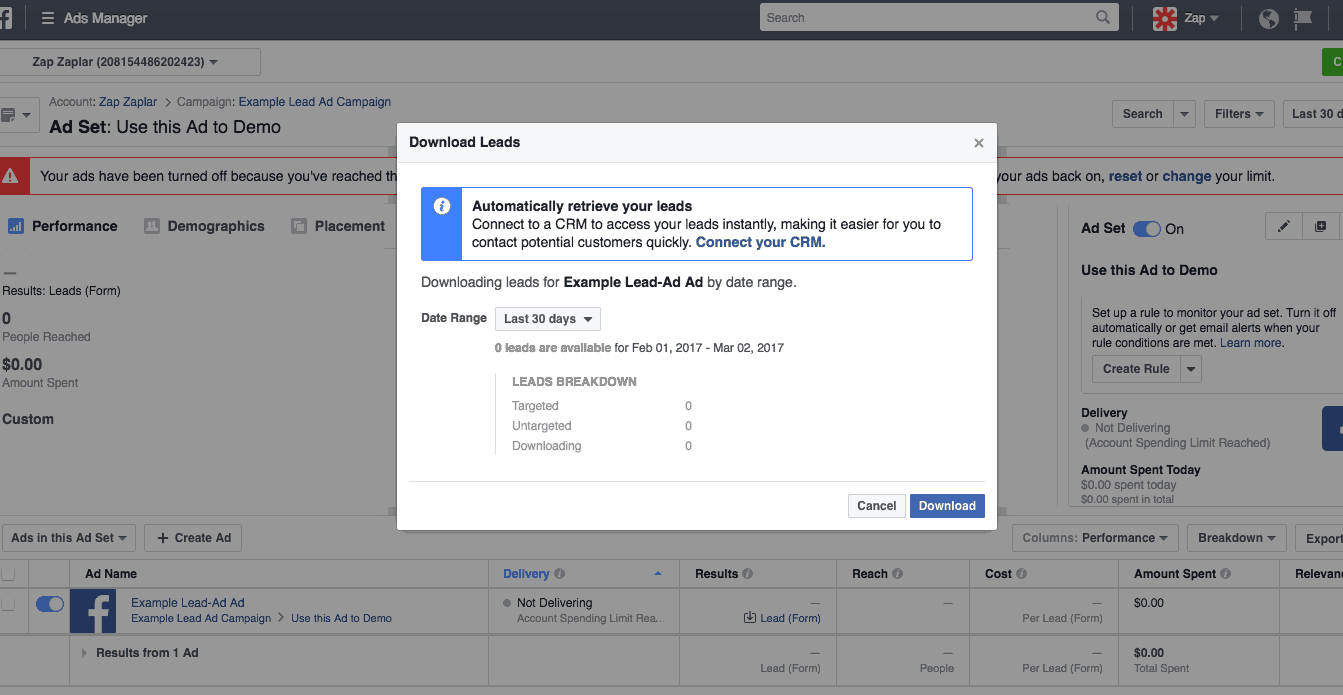Expand the Results from 1 Ad row

tap(85, 653)
